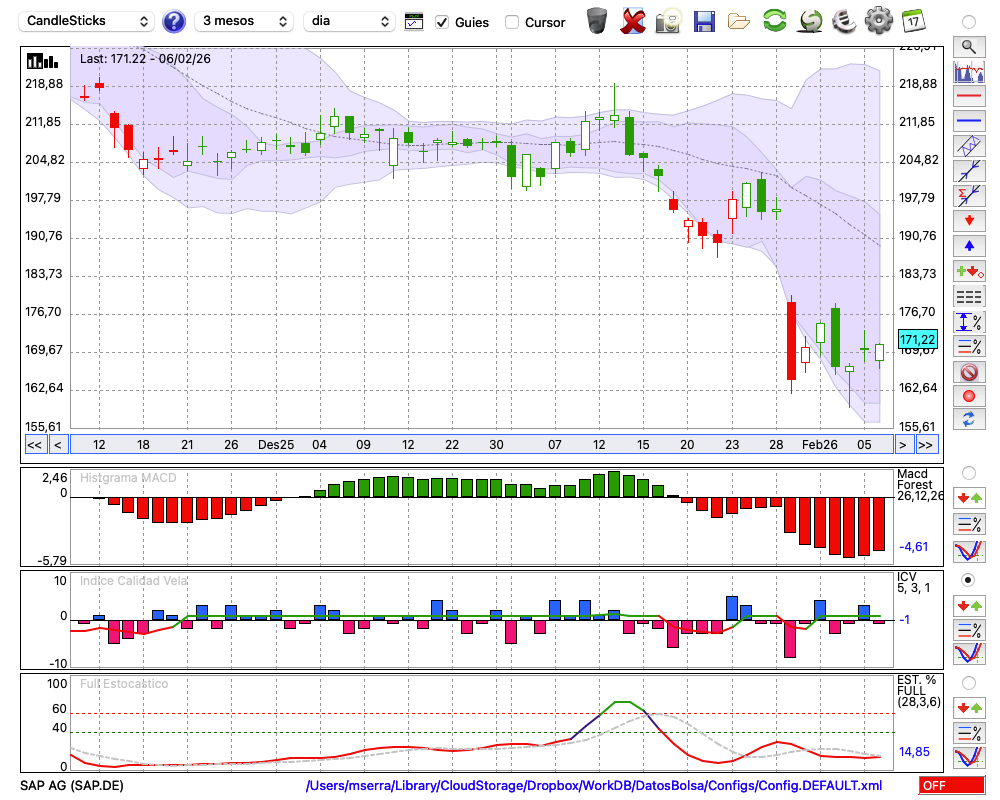Click the green plus red arrow icon
1000x800 pixels.
pyautogui.click(x=969, y=271)
